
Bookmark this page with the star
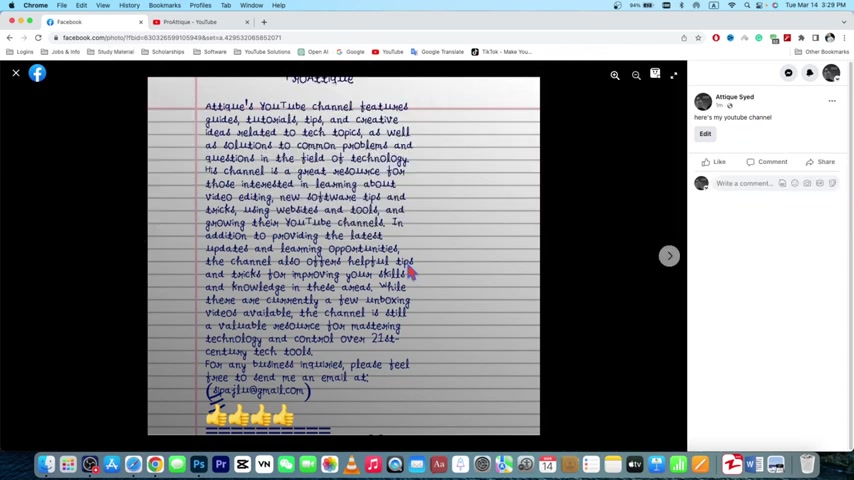(x=698, y=38)
